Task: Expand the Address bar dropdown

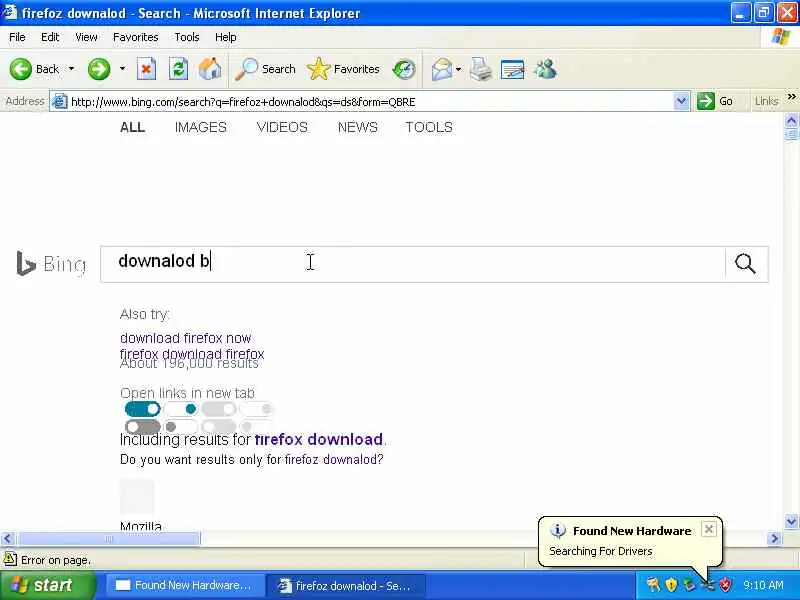Action: pyautogui.click(x=681, y=101)
